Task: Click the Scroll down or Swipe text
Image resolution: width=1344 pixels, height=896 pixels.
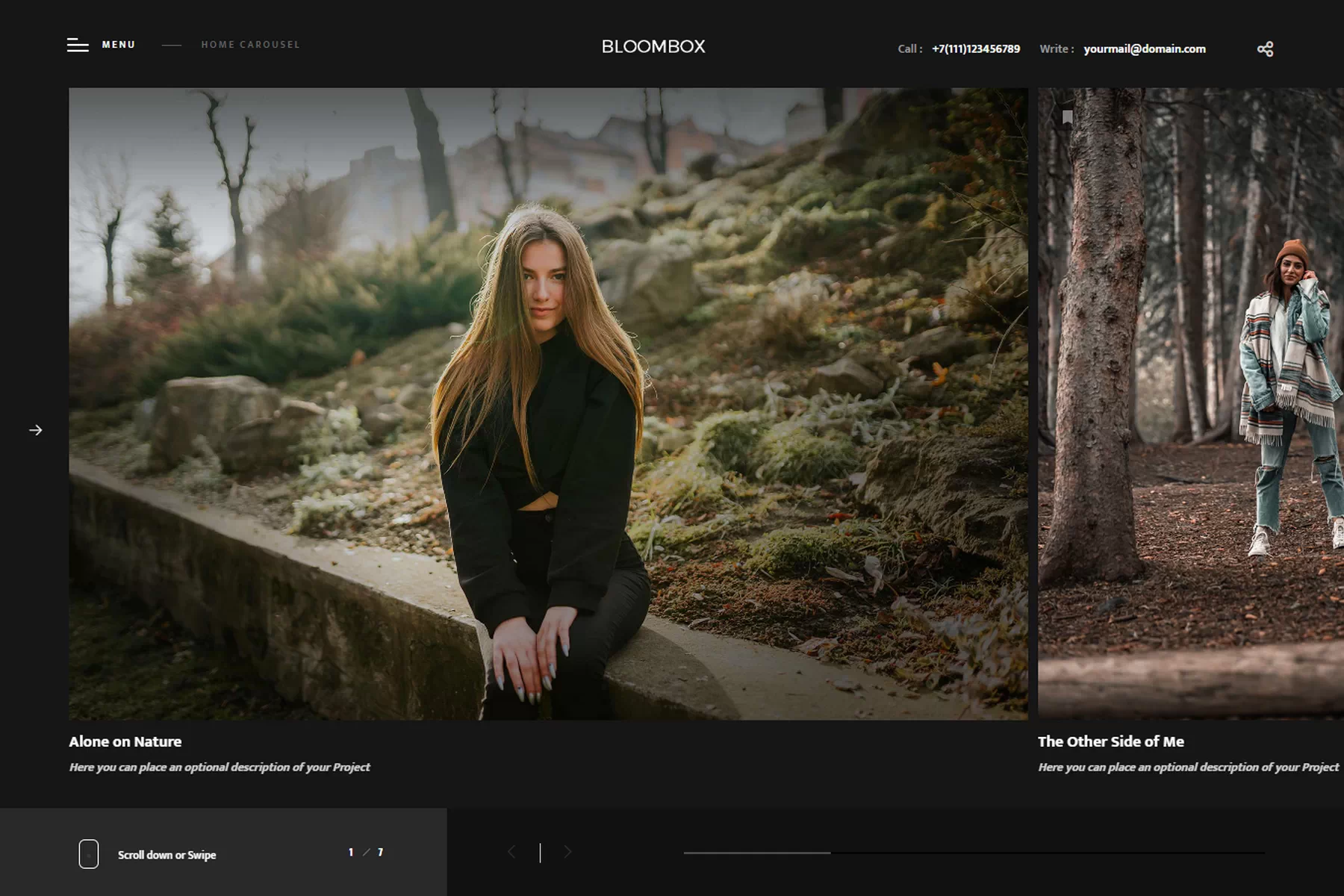Action: tap(167, 855)
